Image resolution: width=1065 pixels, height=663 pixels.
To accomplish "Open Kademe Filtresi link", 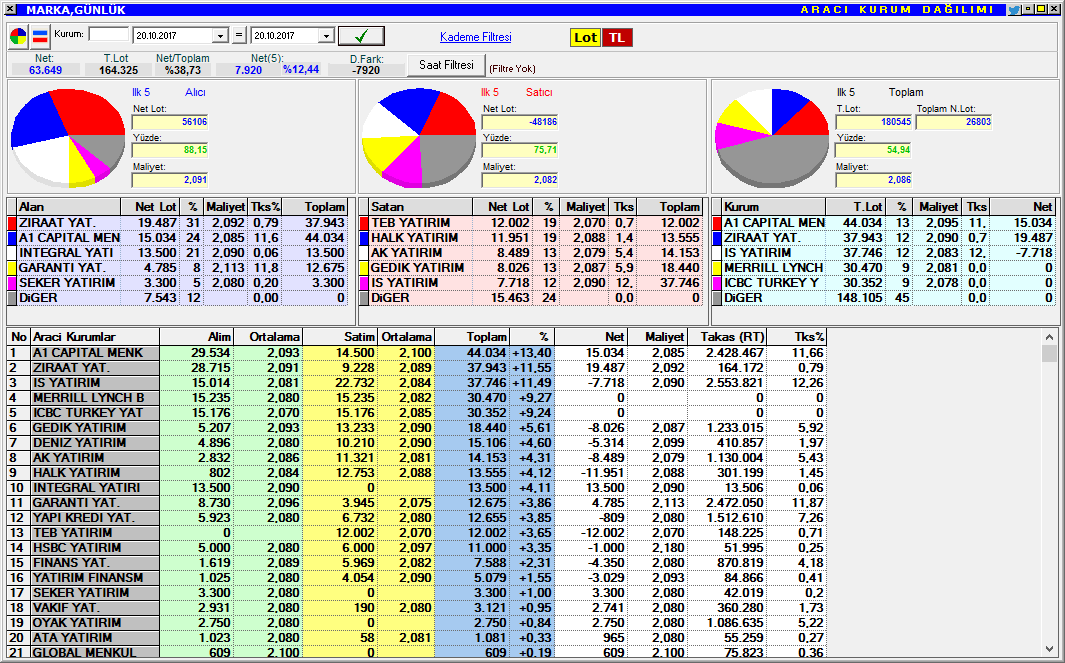I will click(475, 37).
